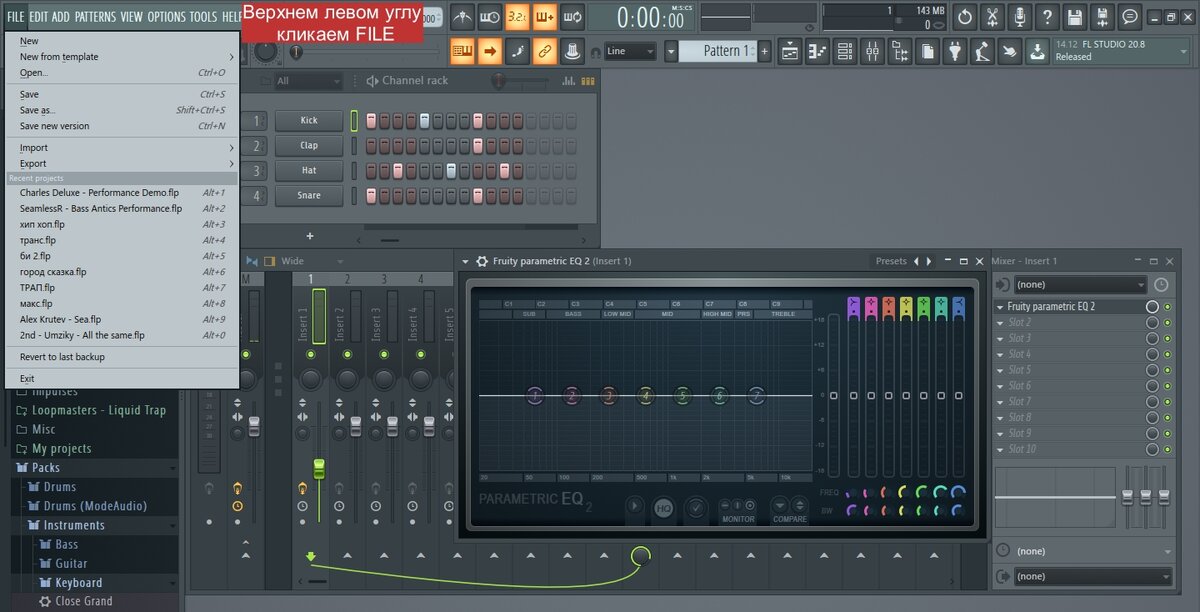
Task: Open the EDIT menu
Action: [39, 17]
